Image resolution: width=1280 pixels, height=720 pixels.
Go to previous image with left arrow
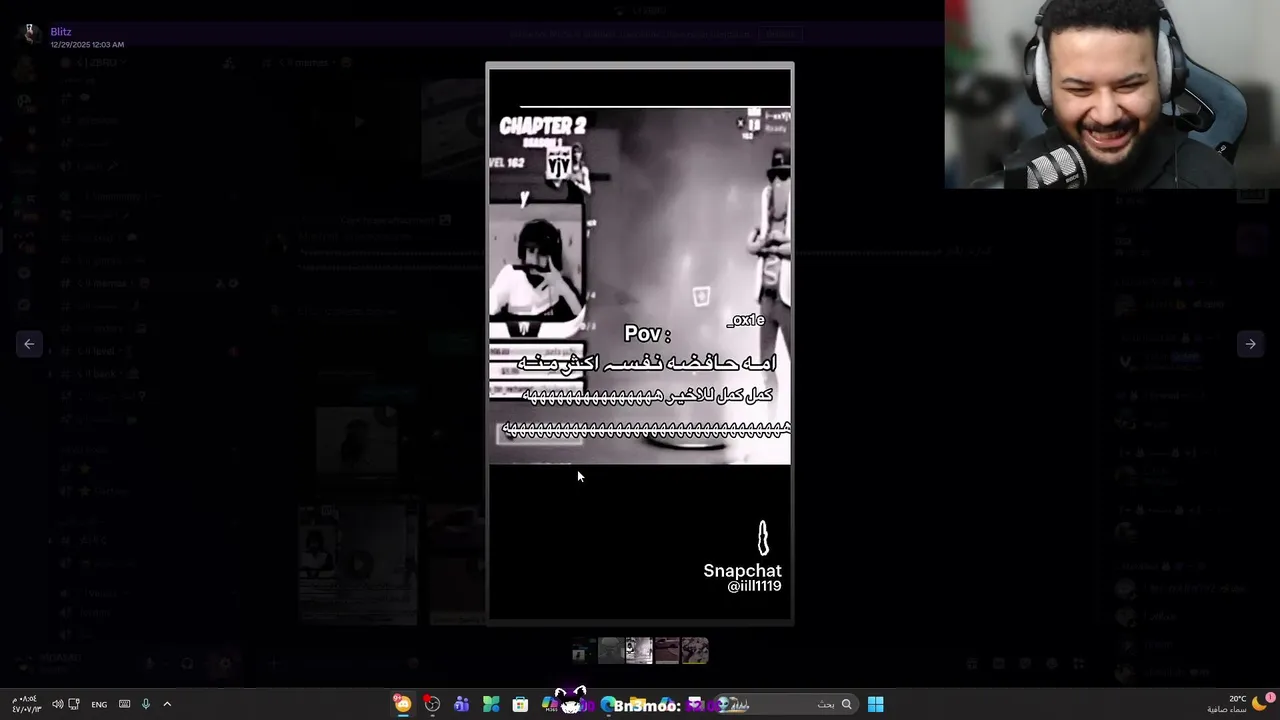pos(29,344)
